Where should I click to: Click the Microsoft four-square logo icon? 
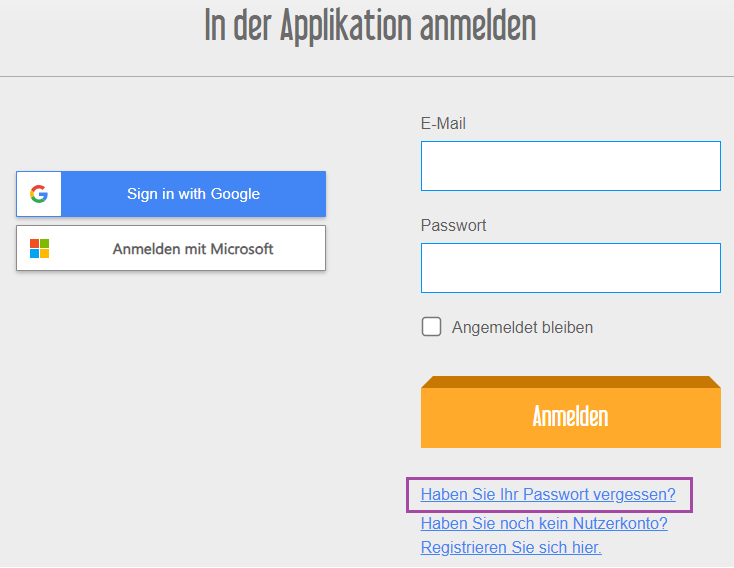click(x=39, y=249)
